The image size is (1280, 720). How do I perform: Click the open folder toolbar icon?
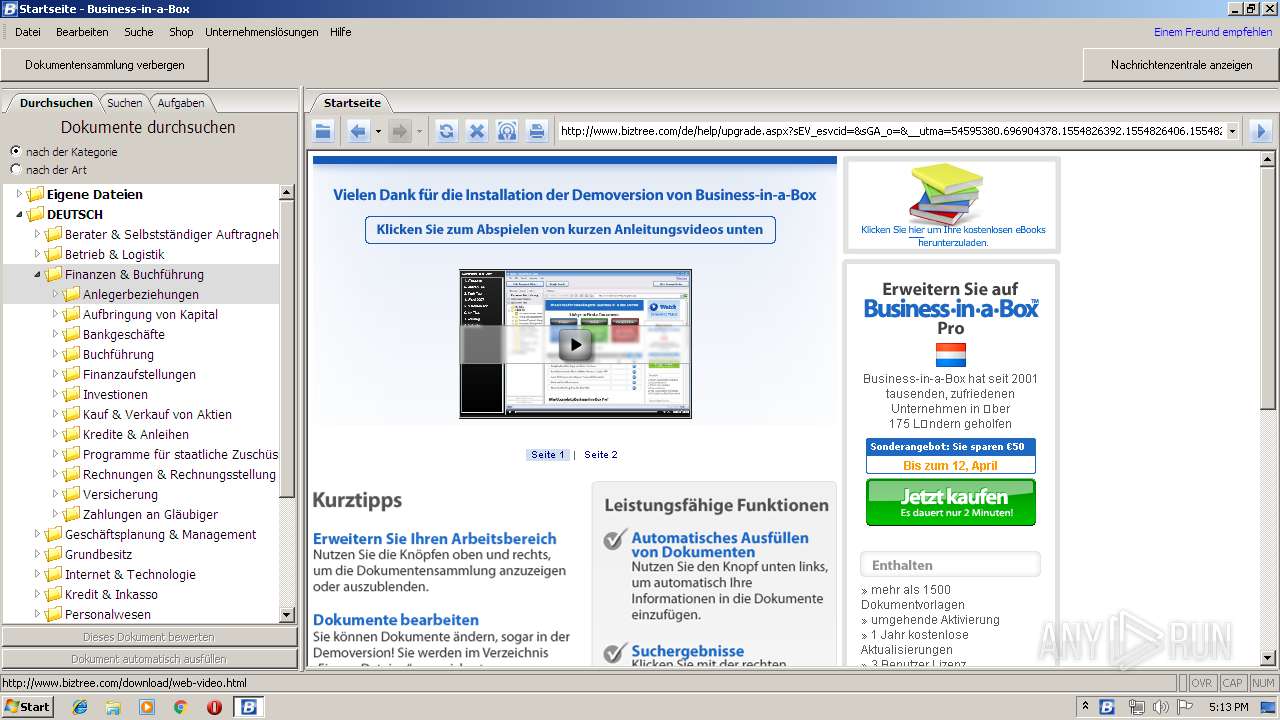coord(322,131)
